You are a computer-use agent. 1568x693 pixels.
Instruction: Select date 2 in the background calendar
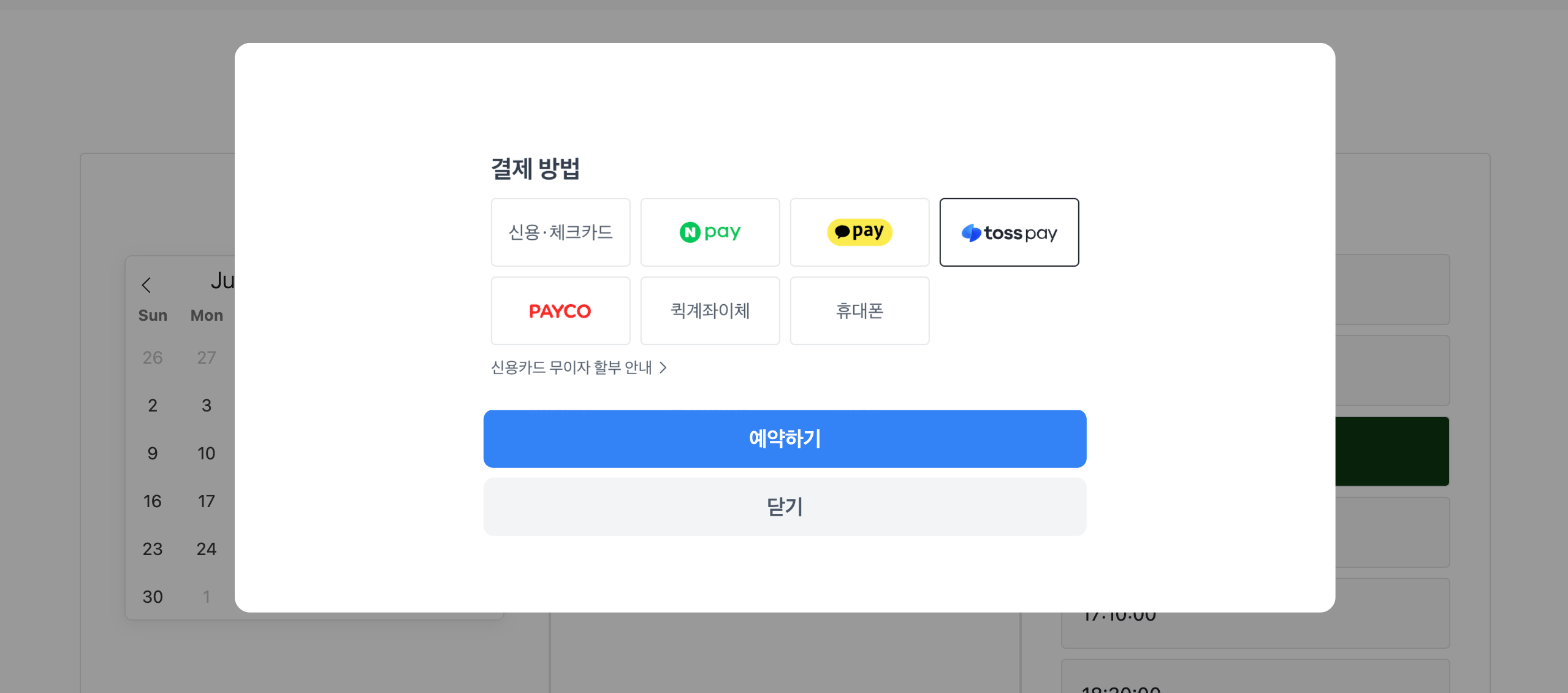pyautogui.click(x=153, y=405)
